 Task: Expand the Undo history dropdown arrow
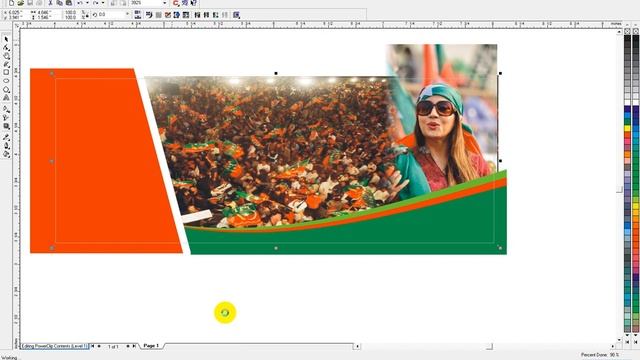(87, 3)
